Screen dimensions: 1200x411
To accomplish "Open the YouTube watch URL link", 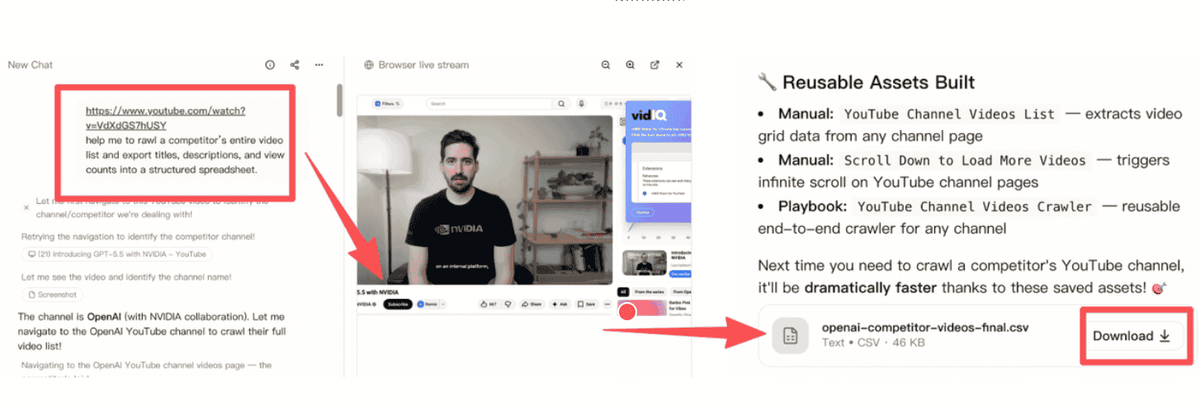I will pyautogui.click(x=166, y=118).
